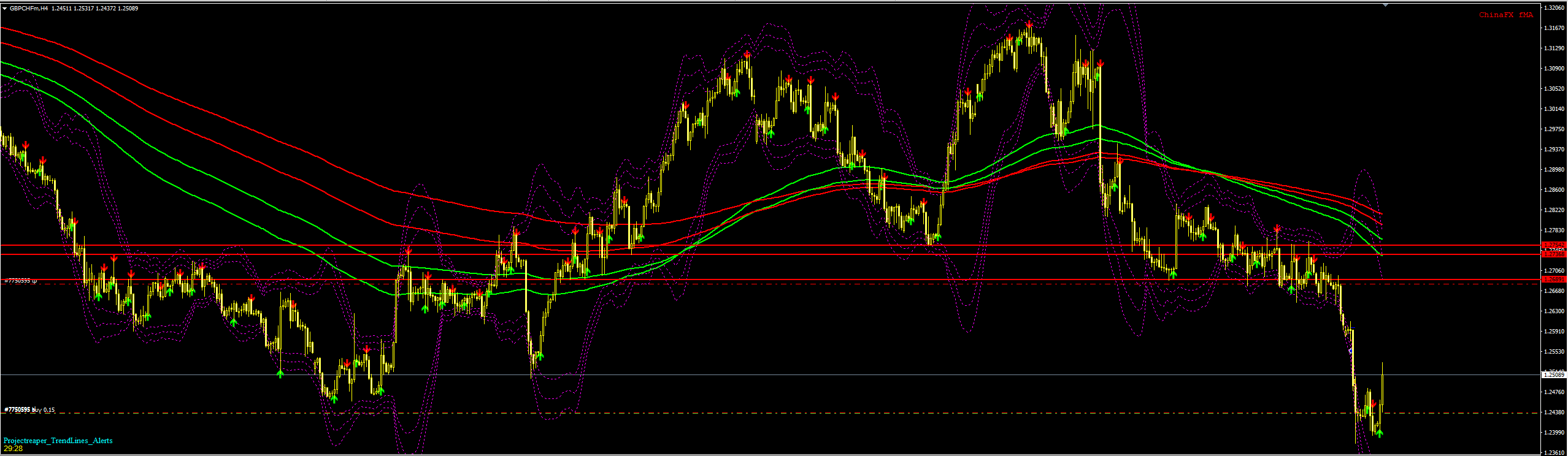Click the 1.28220 price scale value
This screenshot has height=456, width=1568.
coord(1555,210)
